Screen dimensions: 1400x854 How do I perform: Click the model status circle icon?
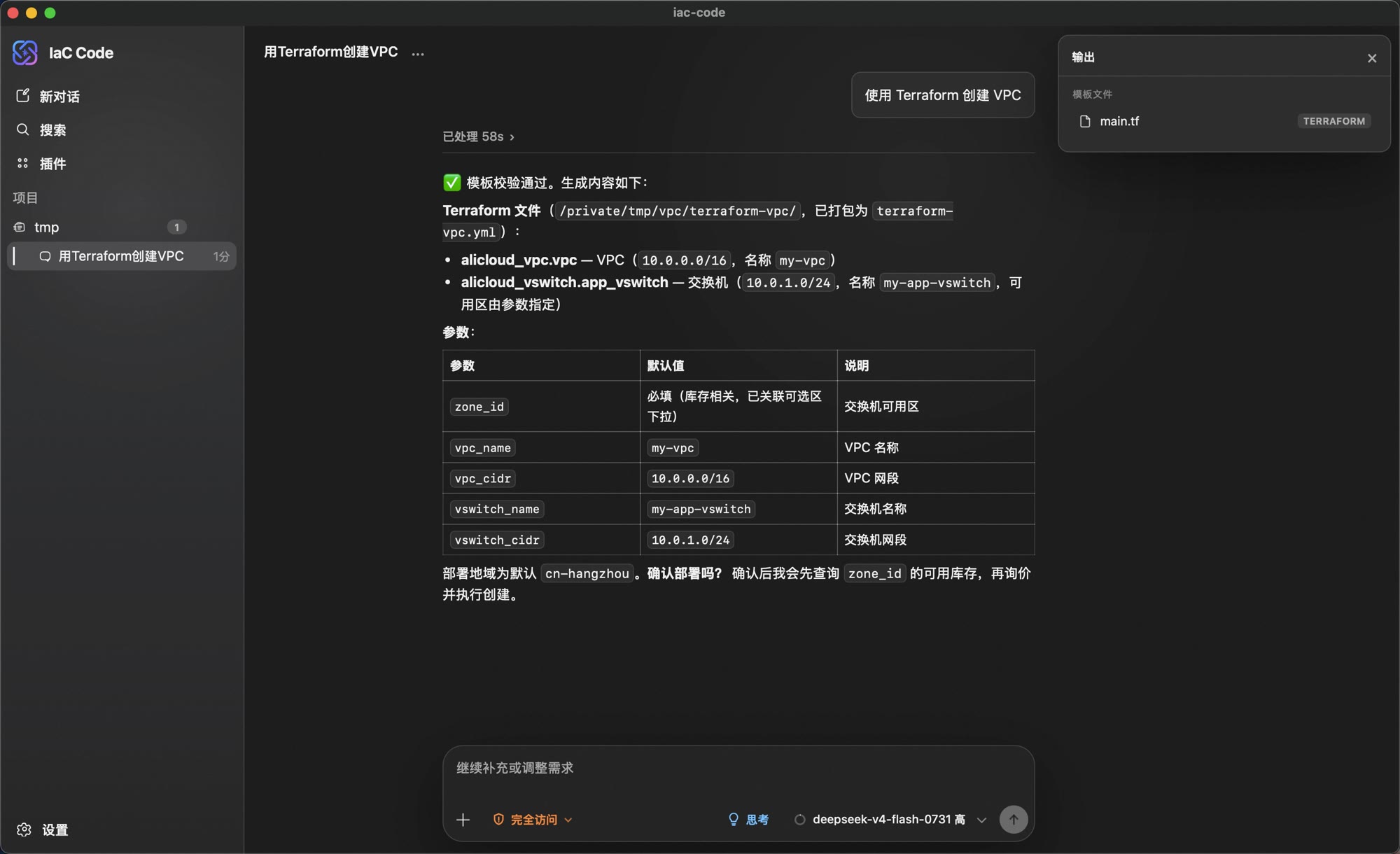(799, 819)
